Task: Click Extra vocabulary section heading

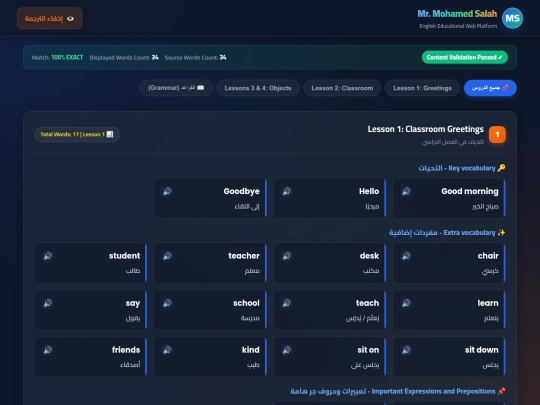Action: point(447,233)
